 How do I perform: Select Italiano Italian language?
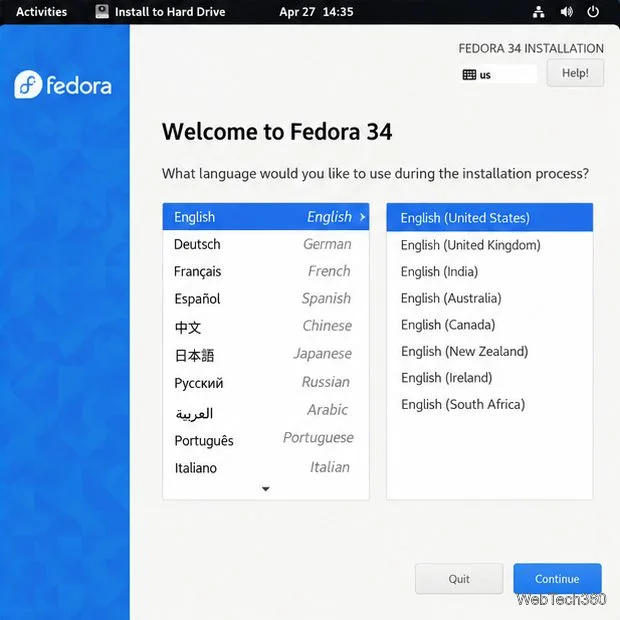[266, 468]
